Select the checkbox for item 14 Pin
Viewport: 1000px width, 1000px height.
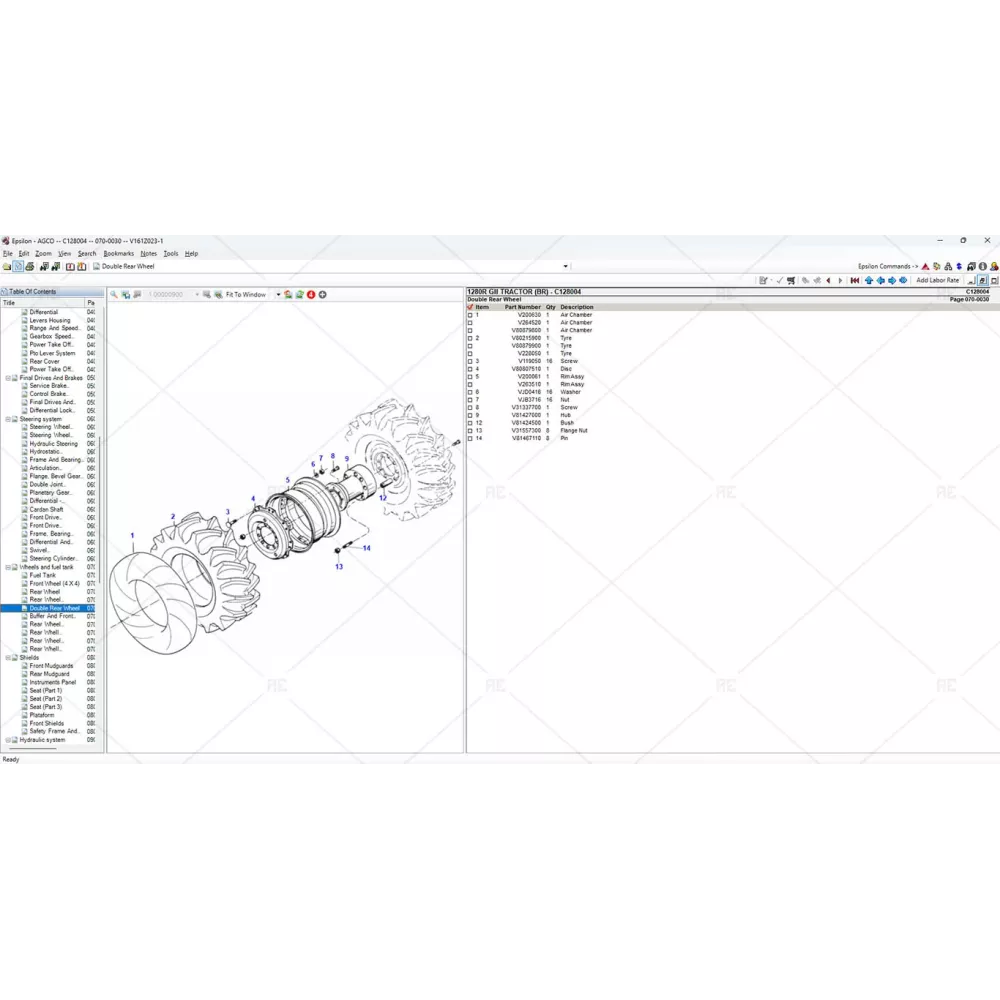tap(471, 438)
